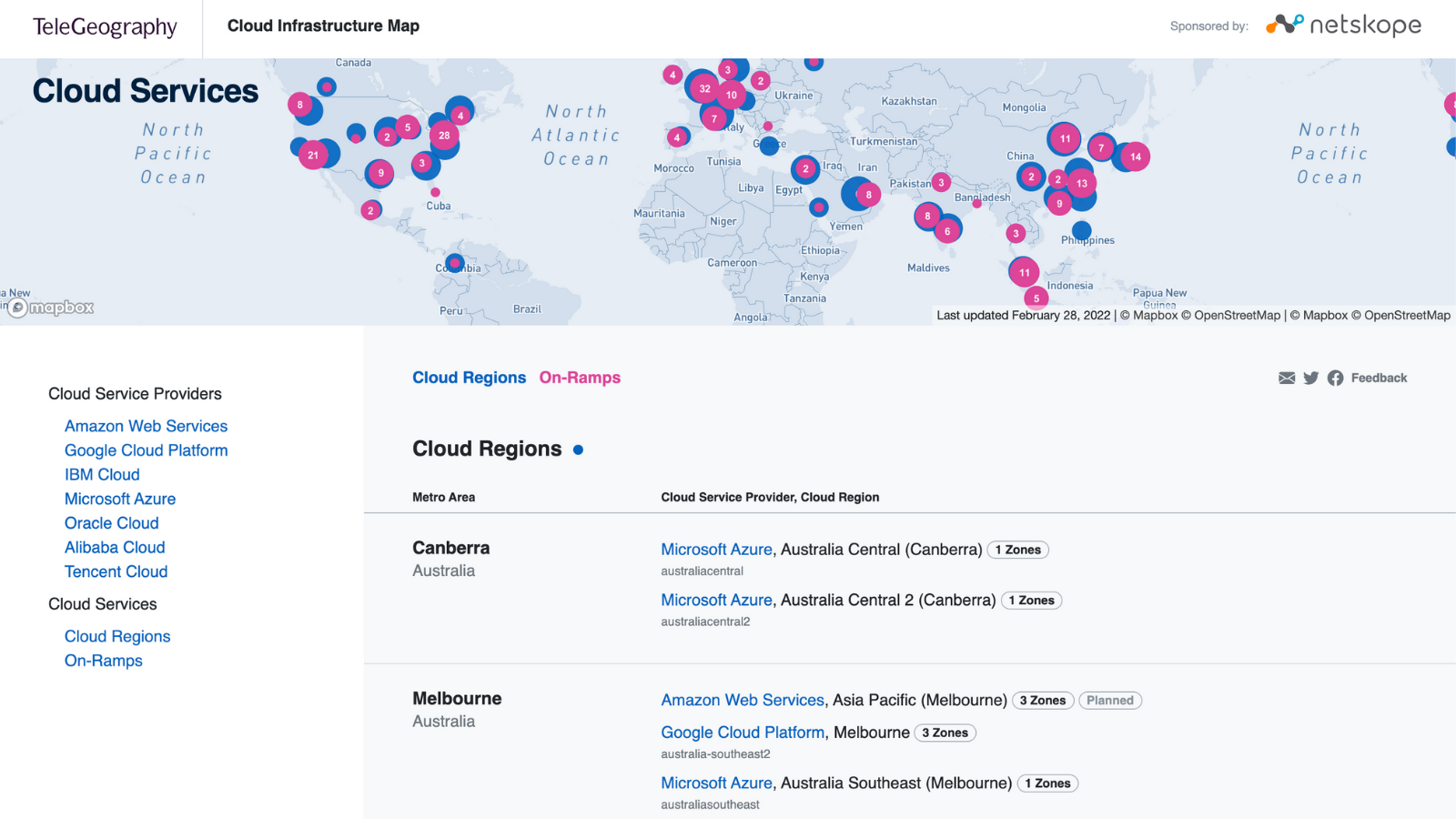The image size is (1456, 819).
Task: Open Microsoft Azure link for Australia Central 2
Action: [716, 601]
